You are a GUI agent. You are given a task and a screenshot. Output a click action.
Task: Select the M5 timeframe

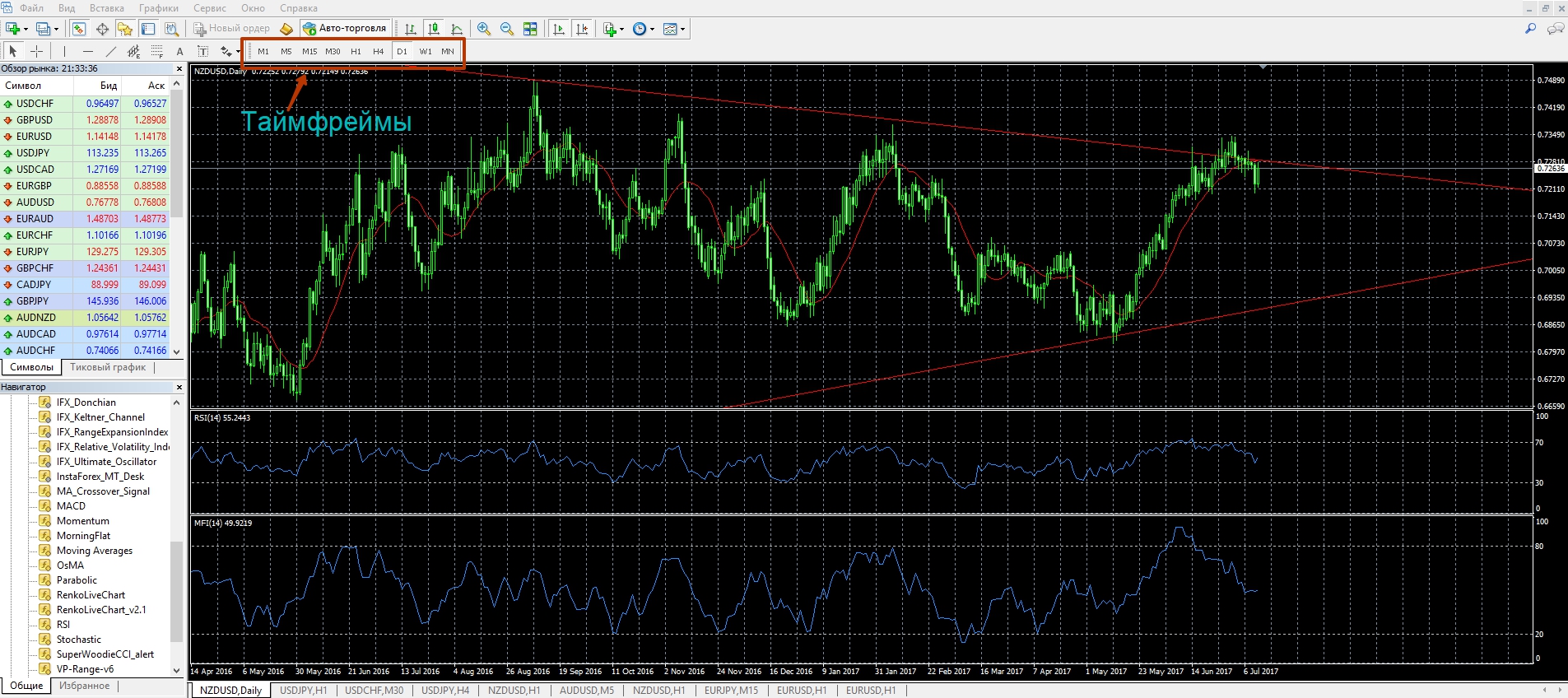pyautogui.click(x=286, y=51)
